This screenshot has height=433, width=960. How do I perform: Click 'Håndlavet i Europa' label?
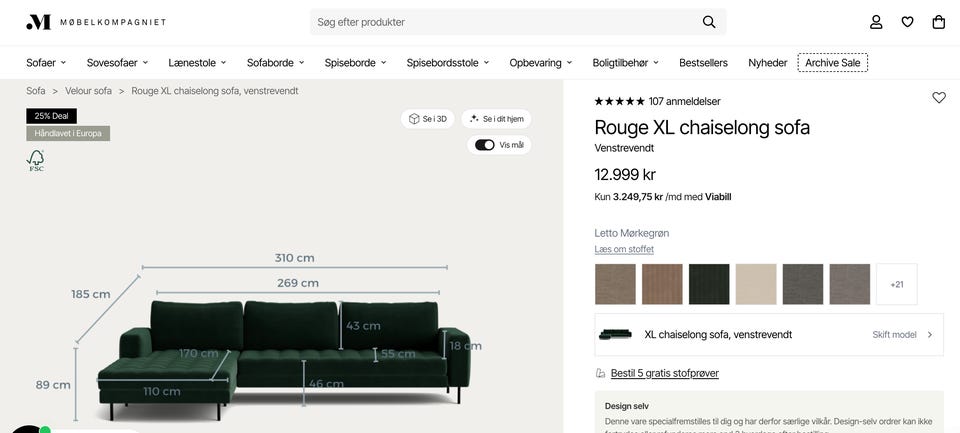click(68, 134)
